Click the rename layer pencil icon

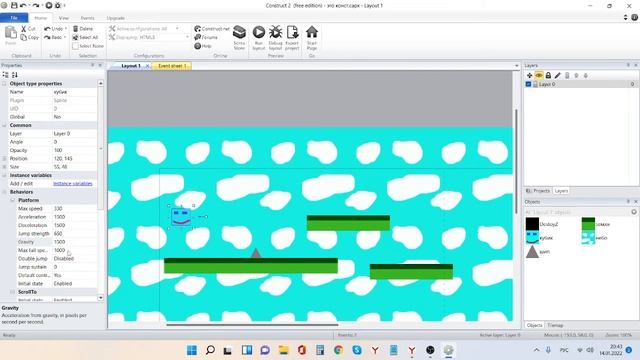pyautogui.click(x=558, y=76)
